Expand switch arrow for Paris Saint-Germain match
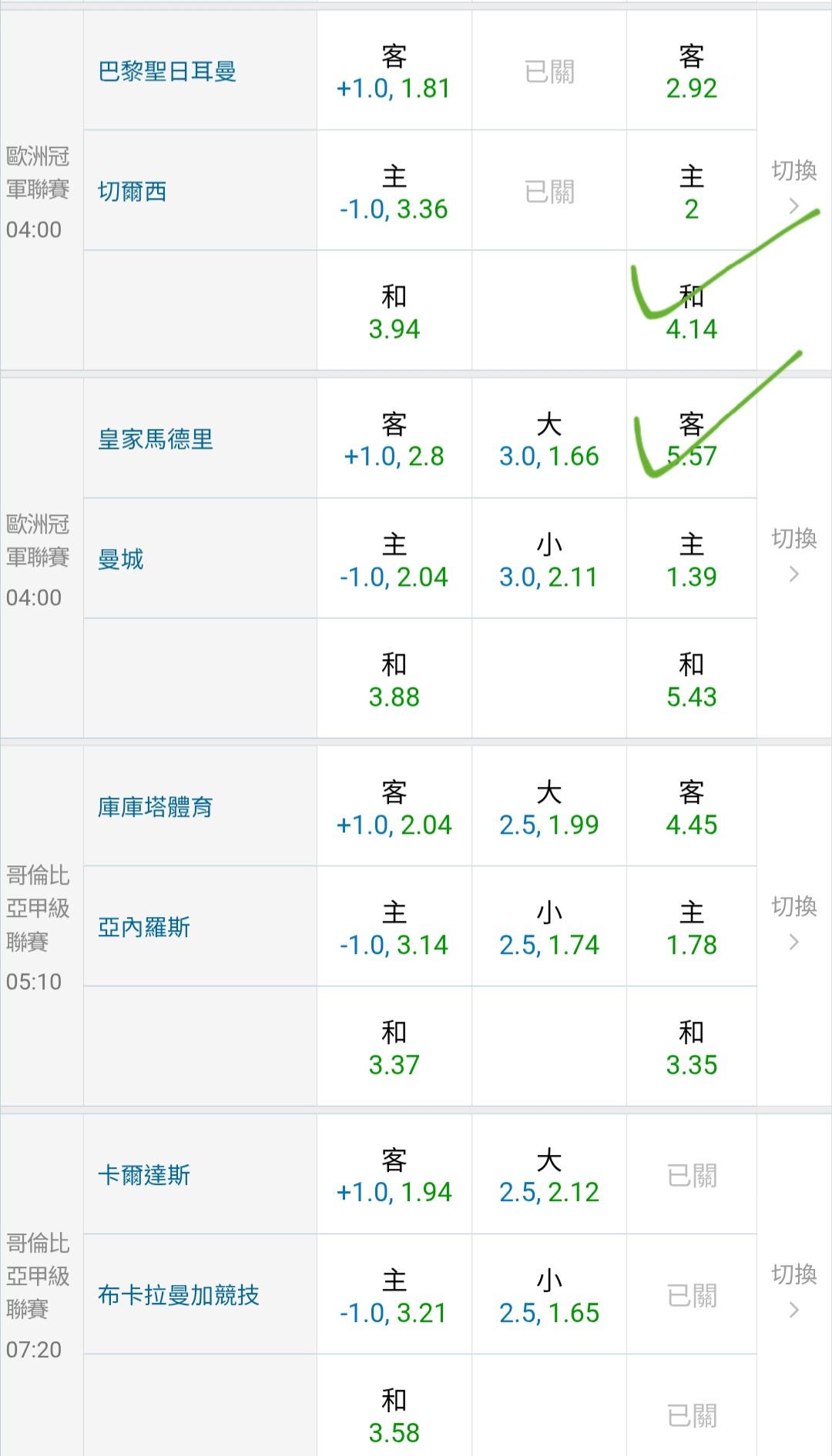Image resolution: width=832 pixels, height=1456 pixels. tap(794, 188)
